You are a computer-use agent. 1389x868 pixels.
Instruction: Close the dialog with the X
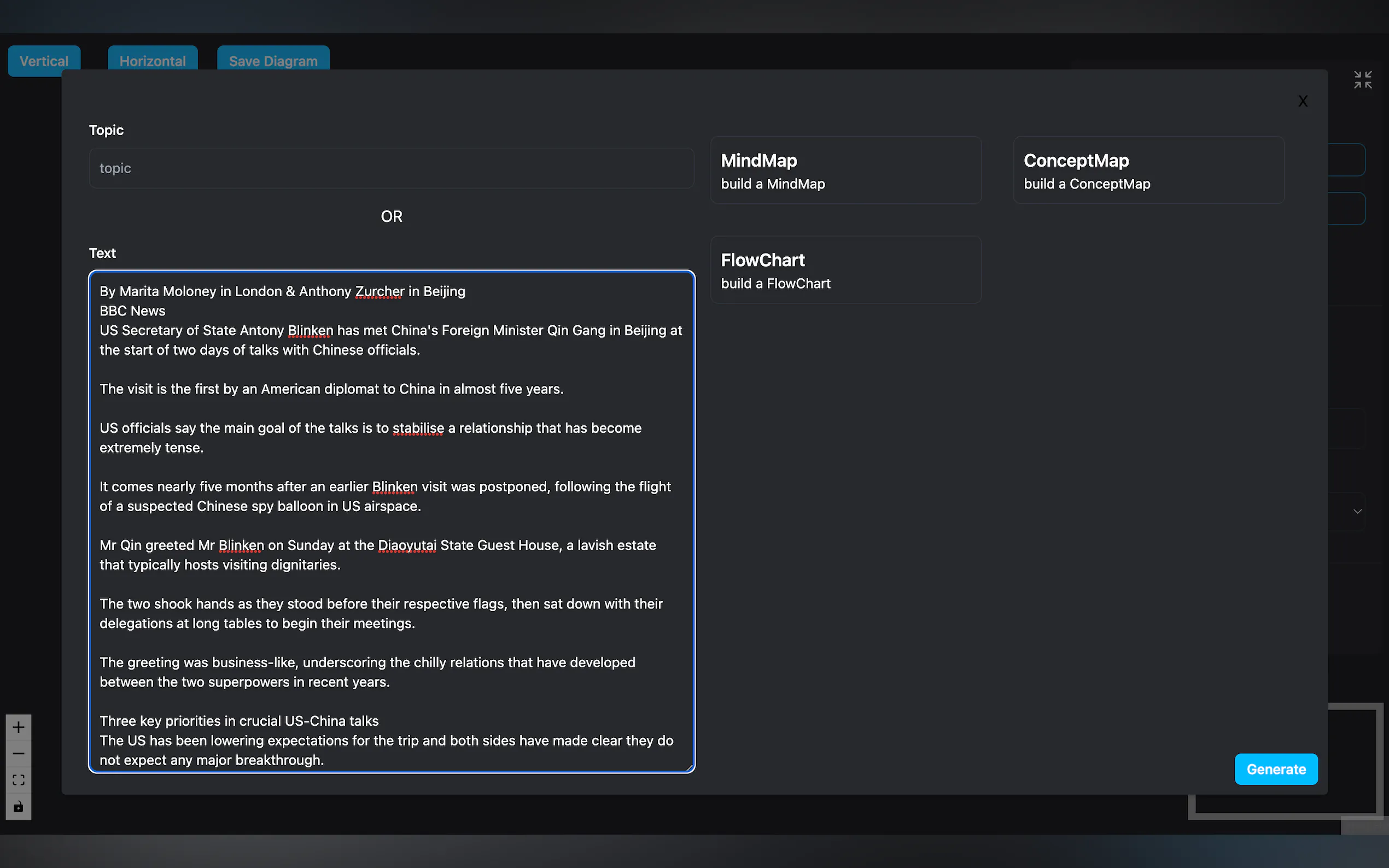coord(1302,102)
